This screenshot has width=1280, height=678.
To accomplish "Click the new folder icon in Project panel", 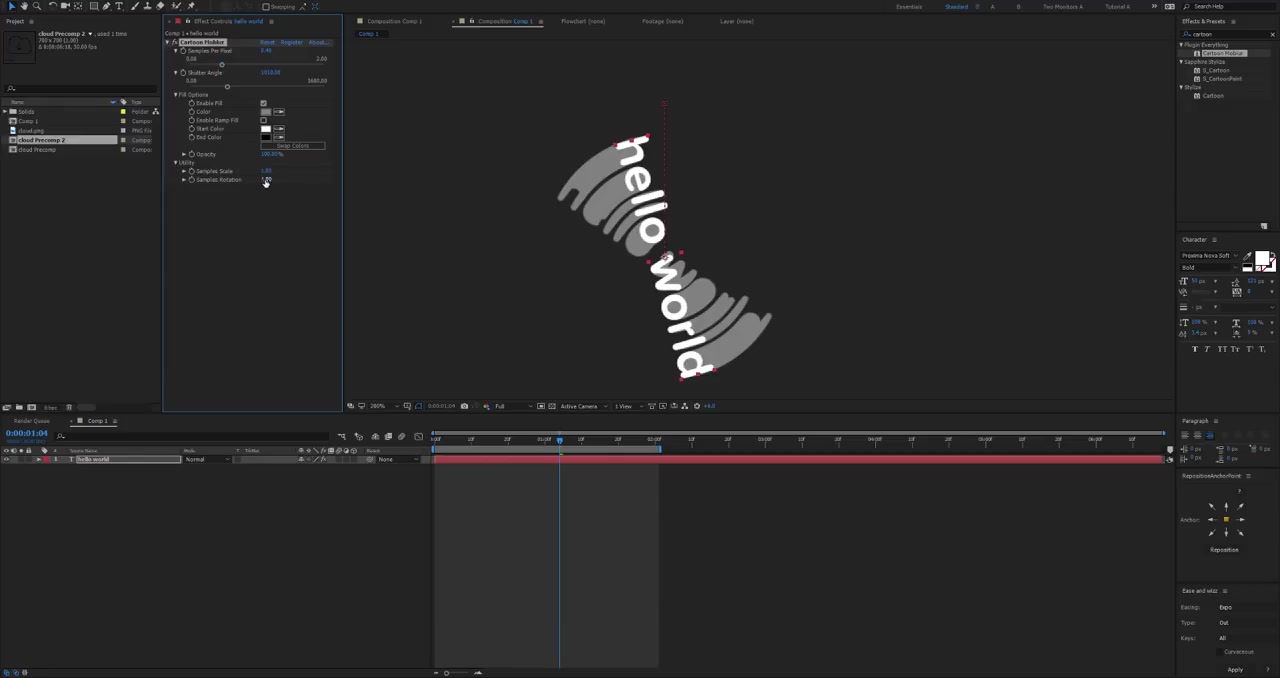I will point(19,407).
